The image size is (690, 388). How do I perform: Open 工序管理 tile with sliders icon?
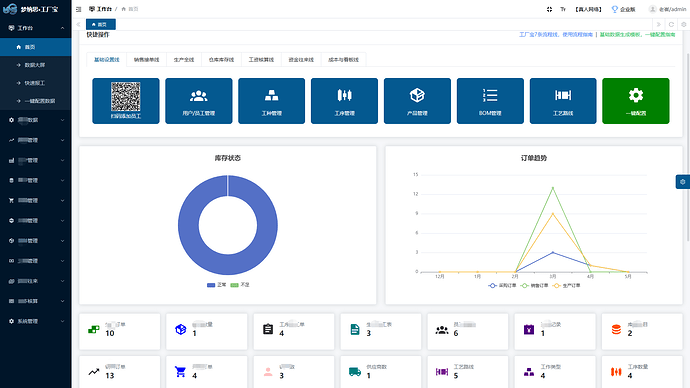tap(345, 101)
